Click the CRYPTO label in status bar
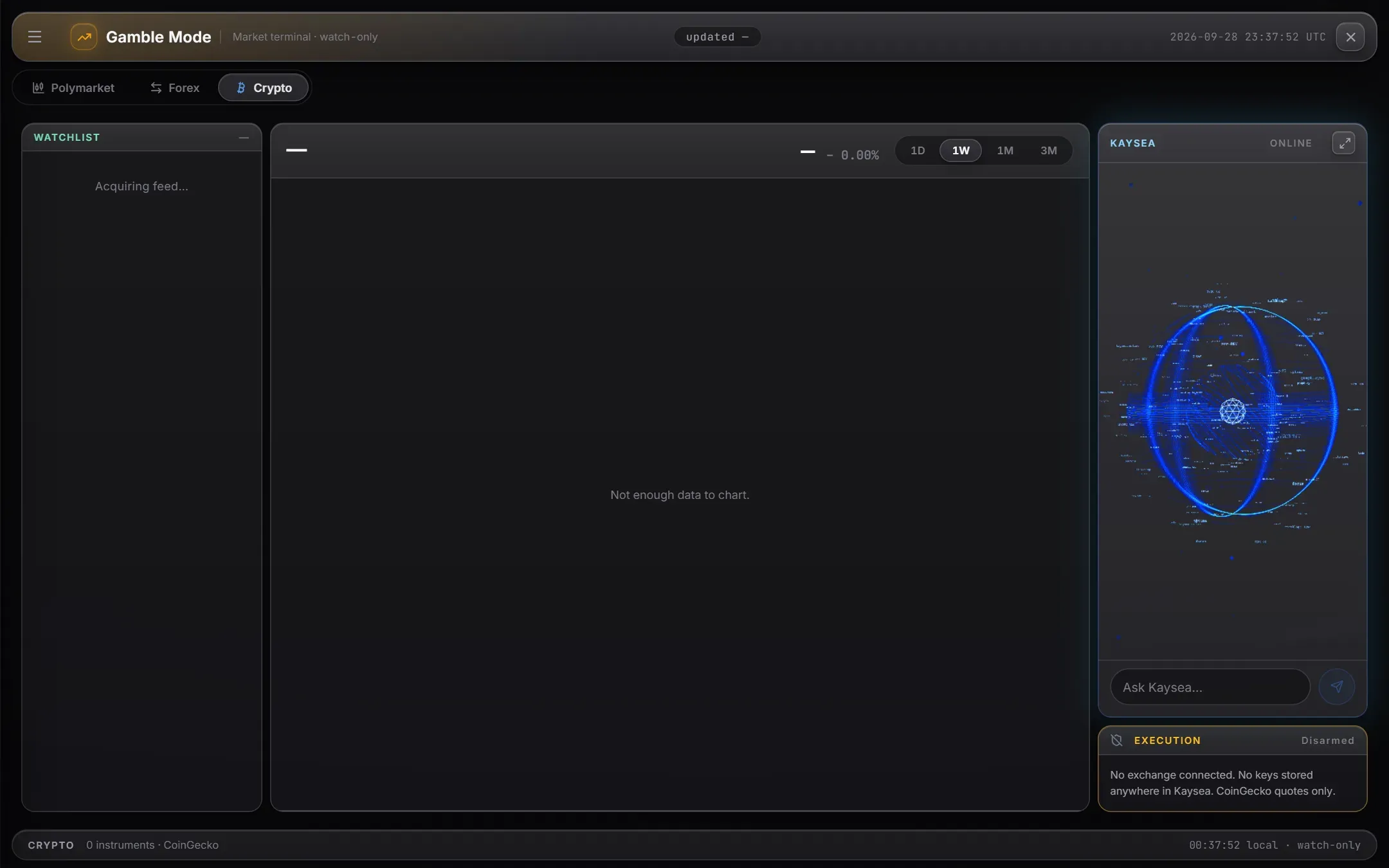Screen dimensions: 1389x868 [51, 845]
